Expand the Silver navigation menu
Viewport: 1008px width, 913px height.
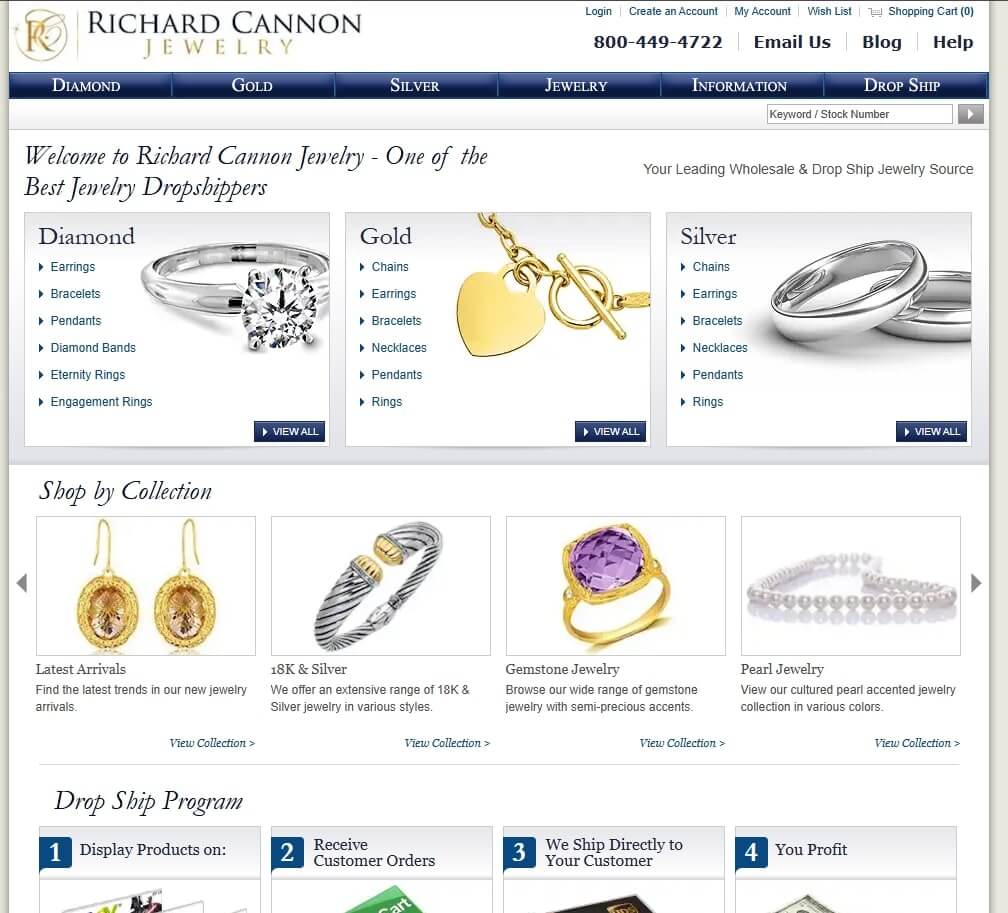pyautogui.click(x=415, y=86)
